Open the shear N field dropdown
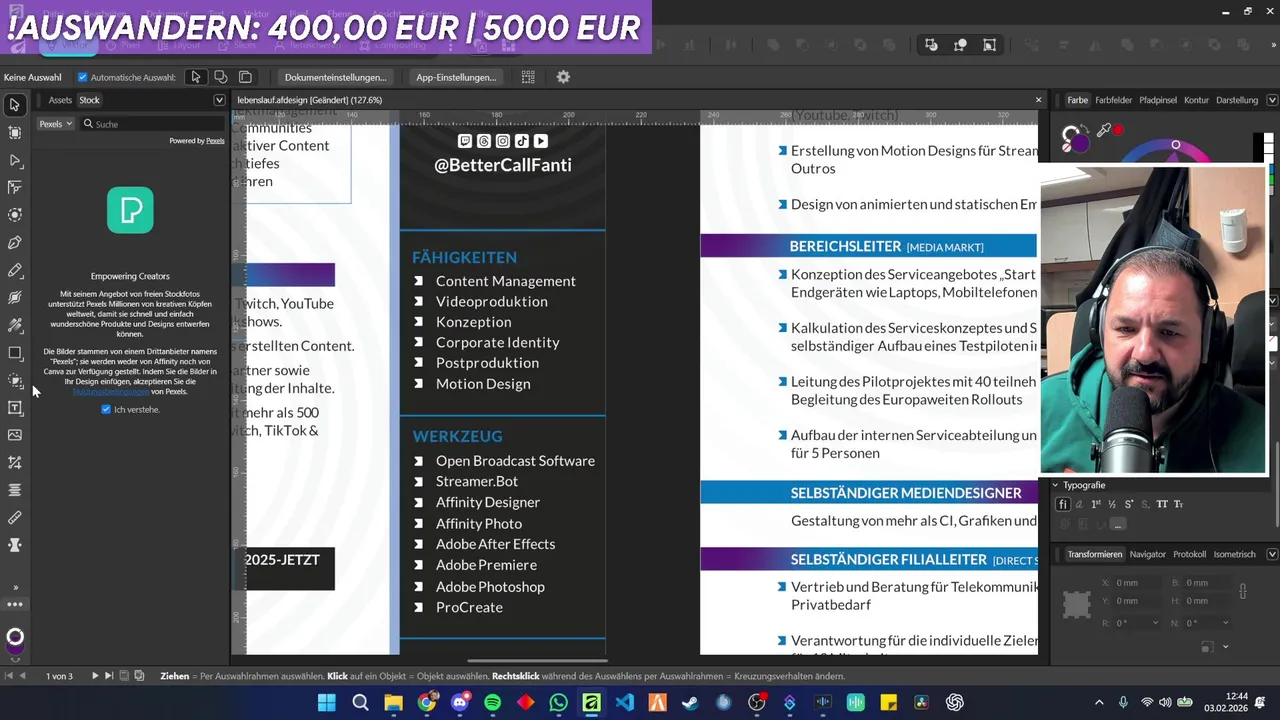 pos(1226,623)
